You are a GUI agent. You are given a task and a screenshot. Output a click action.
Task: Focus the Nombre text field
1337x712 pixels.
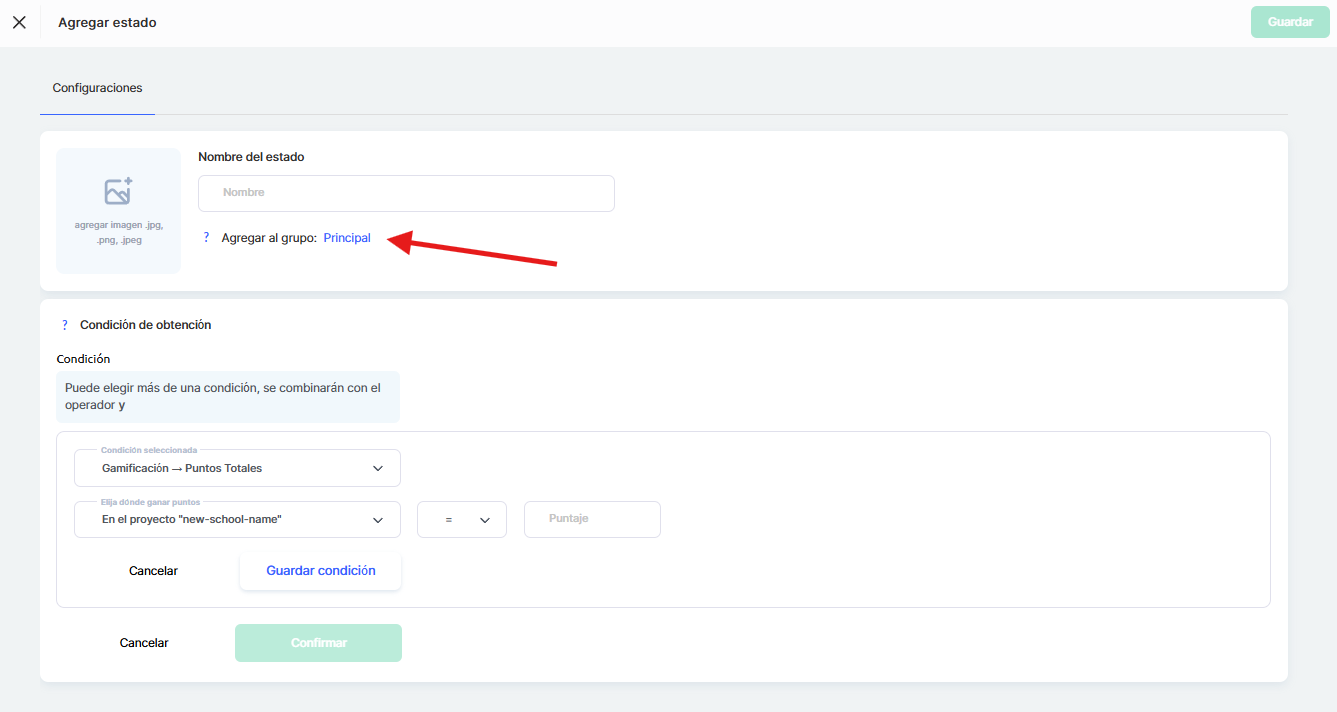point(406,193)
